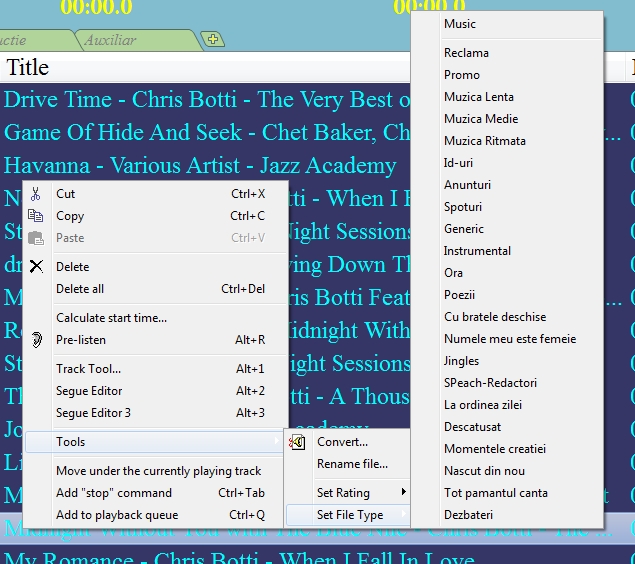
Task: Expand the Set Rating submenu arrow
Action: (403, 492)
